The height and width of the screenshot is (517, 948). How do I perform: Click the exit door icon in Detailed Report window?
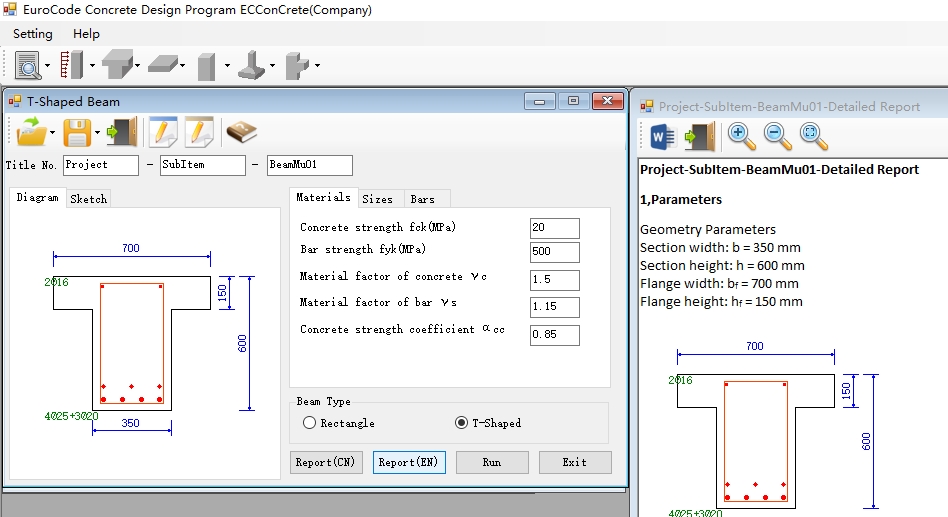(700, 137)
